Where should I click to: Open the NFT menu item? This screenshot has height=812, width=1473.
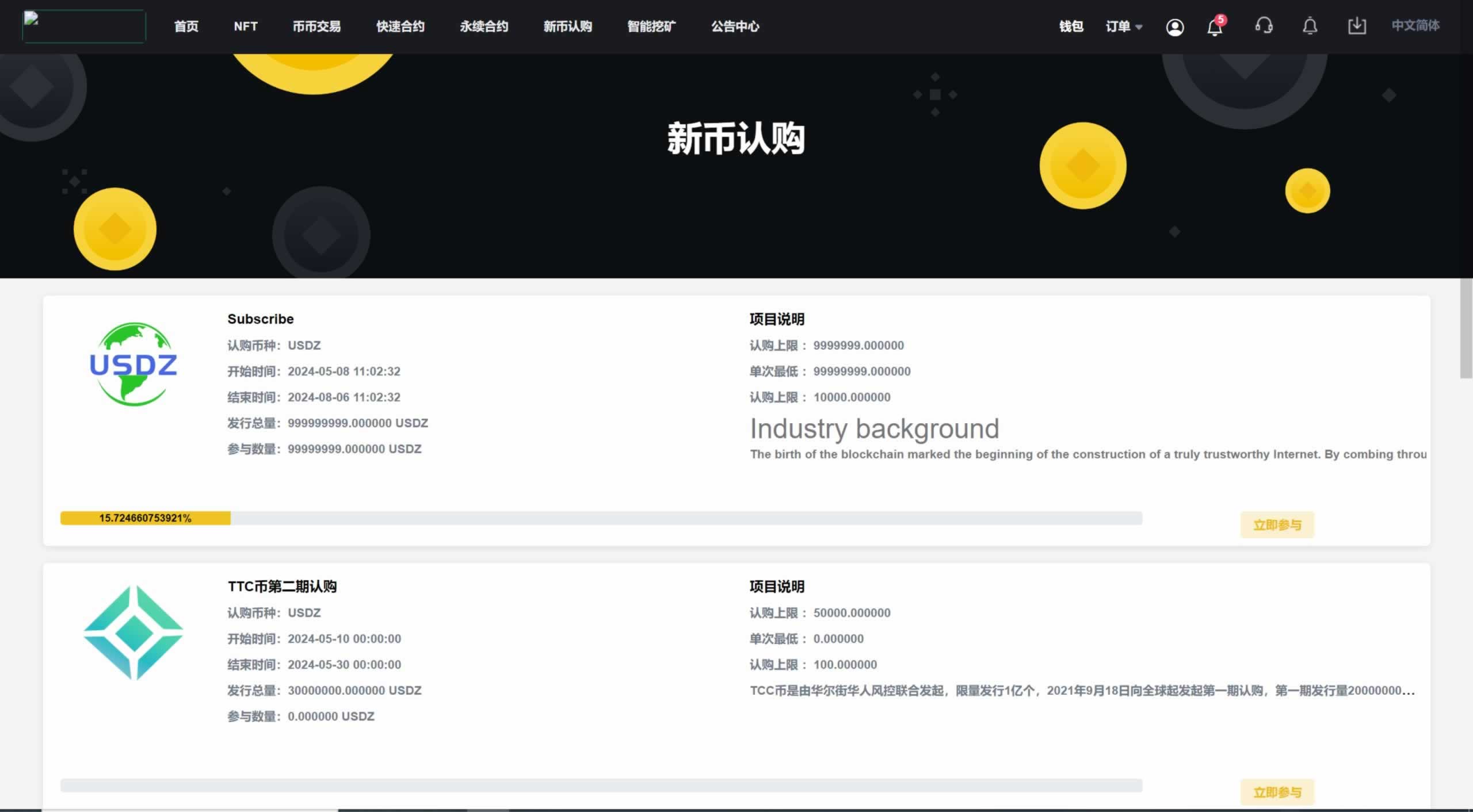pos(245,26)
